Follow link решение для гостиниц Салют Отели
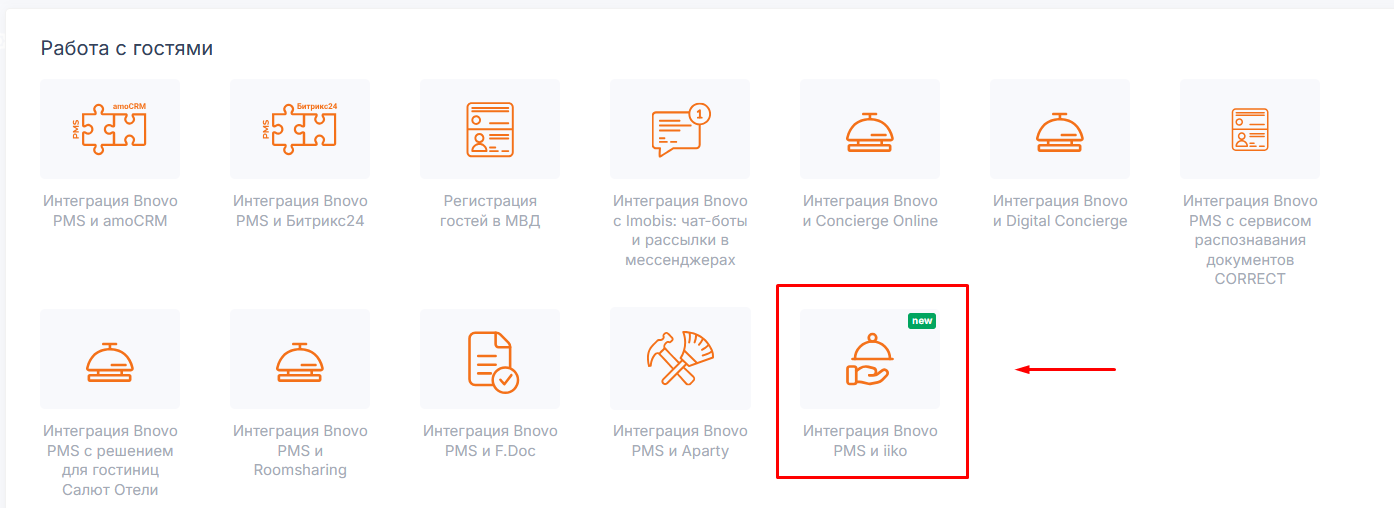Viewport: 1394px width, 508px height. (110, 460)
